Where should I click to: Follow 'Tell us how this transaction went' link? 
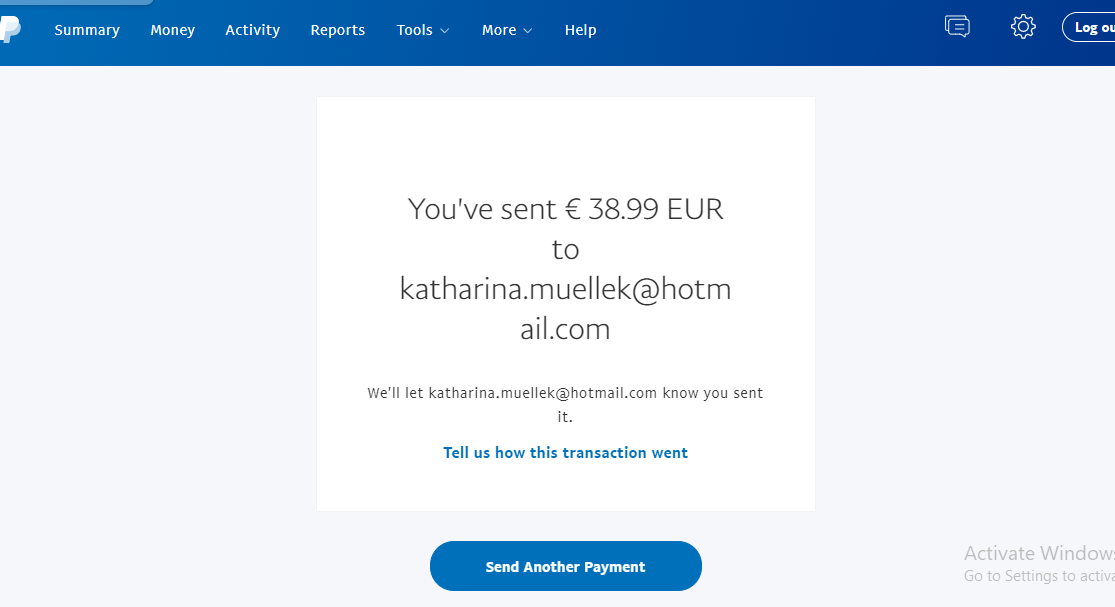pyautogui.click(x=565, y=453)
